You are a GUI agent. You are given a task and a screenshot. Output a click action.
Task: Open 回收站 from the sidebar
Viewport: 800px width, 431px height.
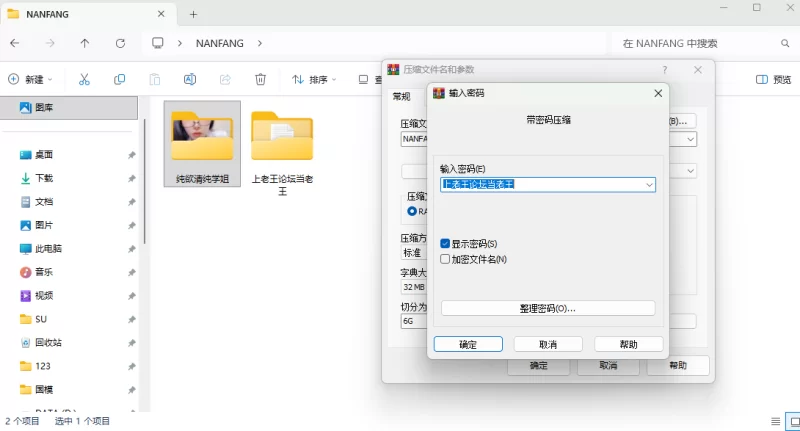coord(48,342)
